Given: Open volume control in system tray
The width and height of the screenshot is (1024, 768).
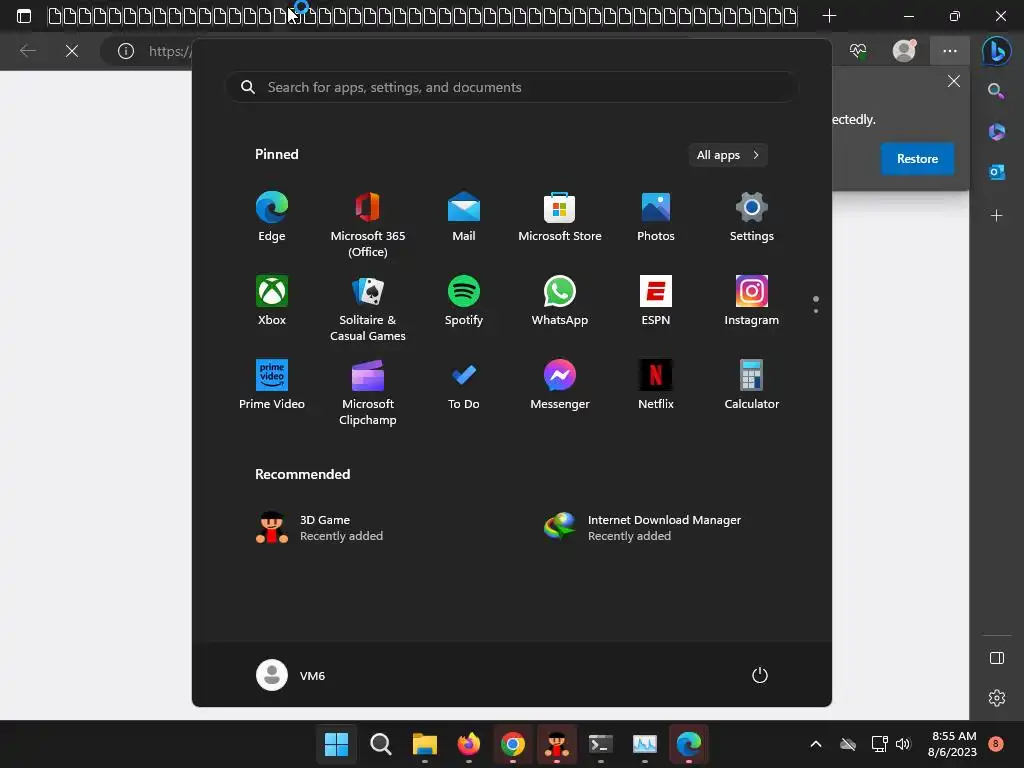Looking at the screenshot, I should (x=903, y=744).
